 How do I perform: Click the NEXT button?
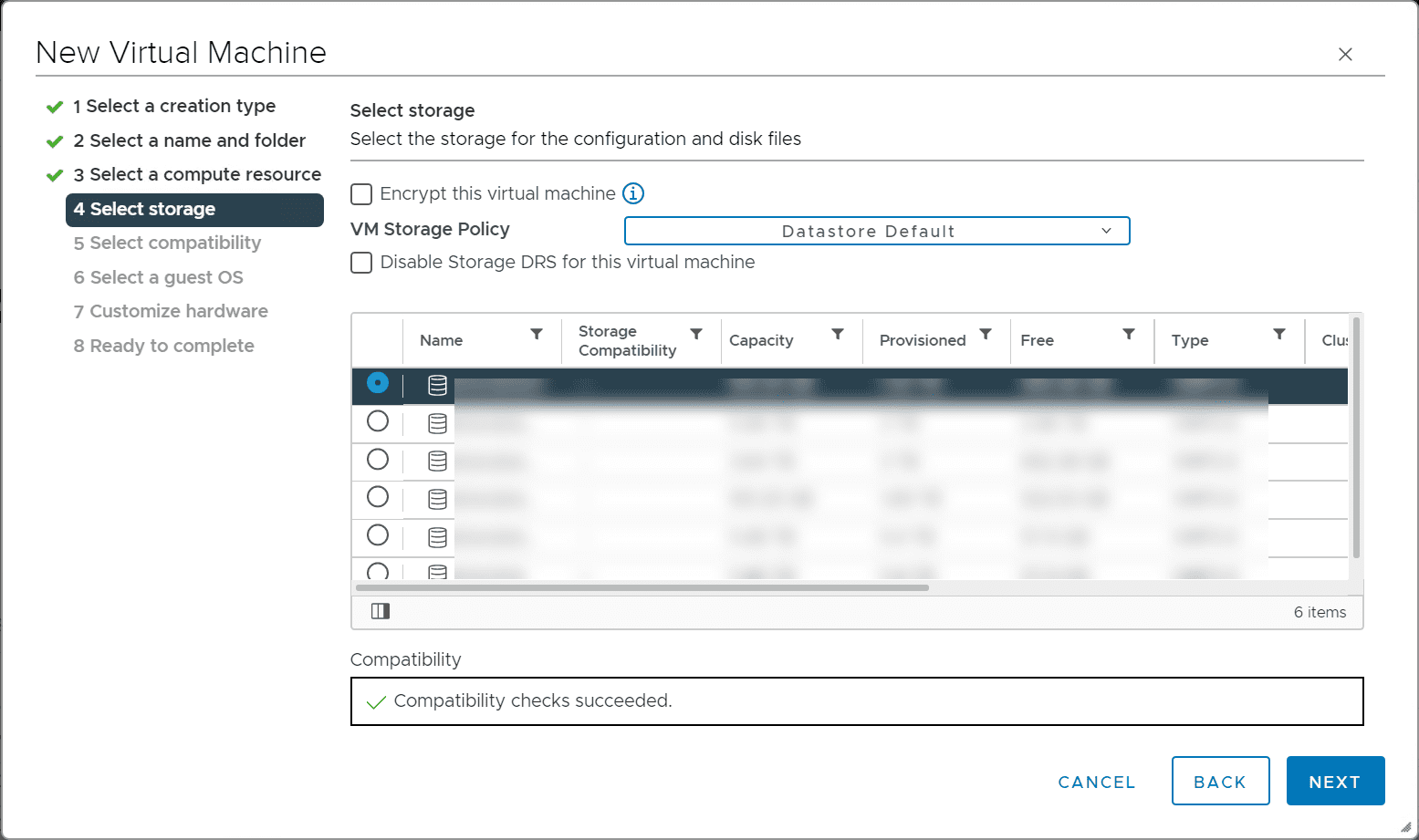pyautogui.click(x=1335, y=781)
